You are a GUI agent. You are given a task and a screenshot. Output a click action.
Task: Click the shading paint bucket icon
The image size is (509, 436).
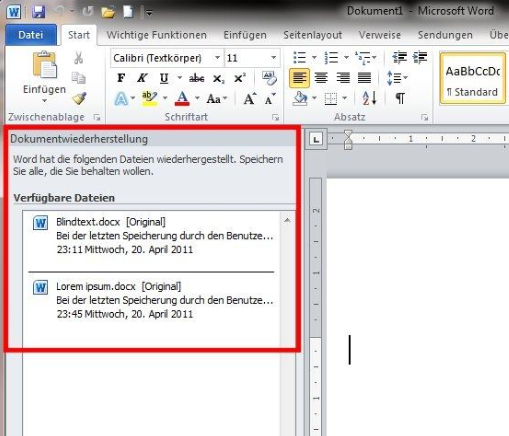pos(300,99)
